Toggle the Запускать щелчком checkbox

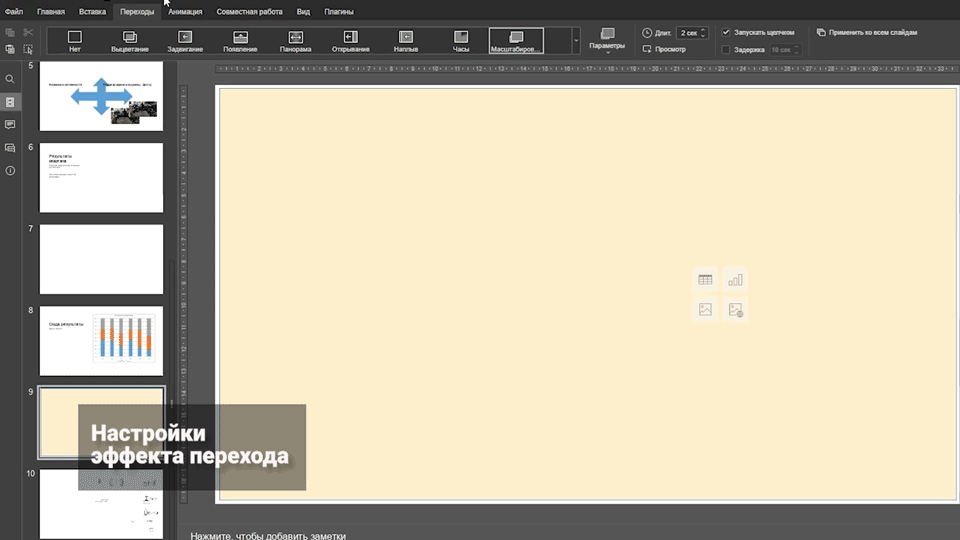coord(726,32)
